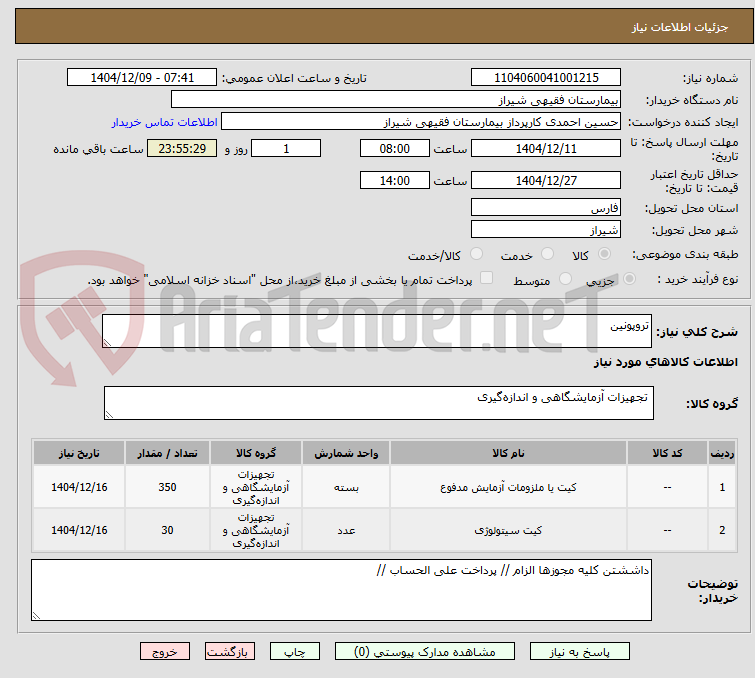Click the کد کالا column header
Image resolution: width=755 pixels, height=678 pixels.
pos(667,453)
